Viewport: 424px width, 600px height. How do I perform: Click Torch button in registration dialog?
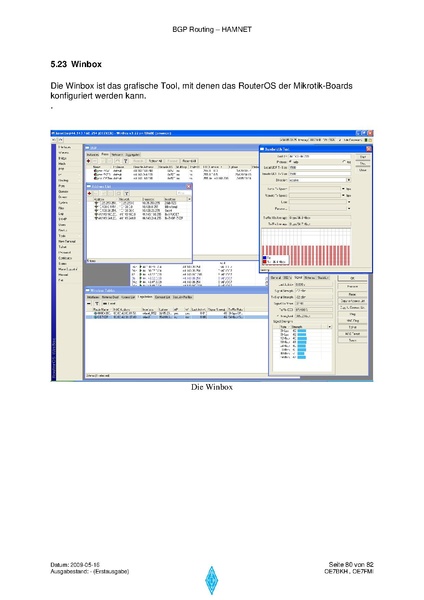point(352,340)
